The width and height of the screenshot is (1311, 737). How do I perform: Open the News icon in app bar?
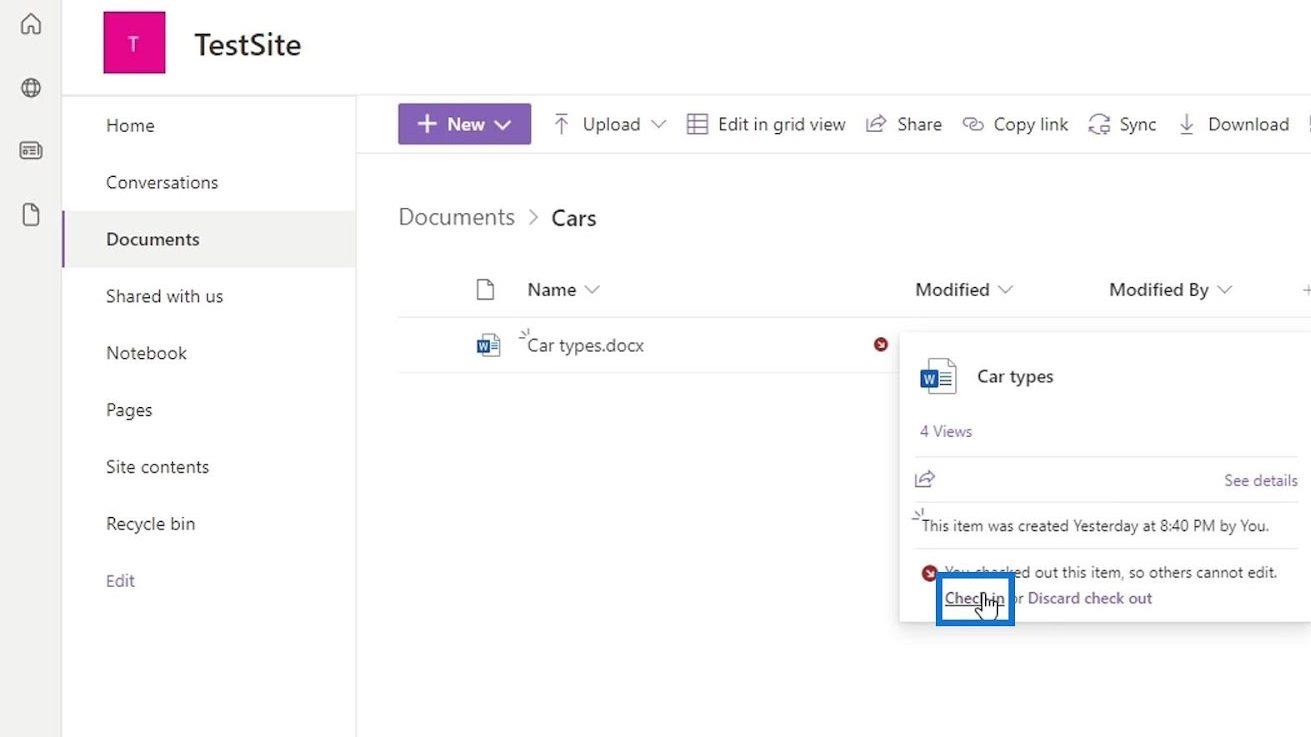(31, 151)
